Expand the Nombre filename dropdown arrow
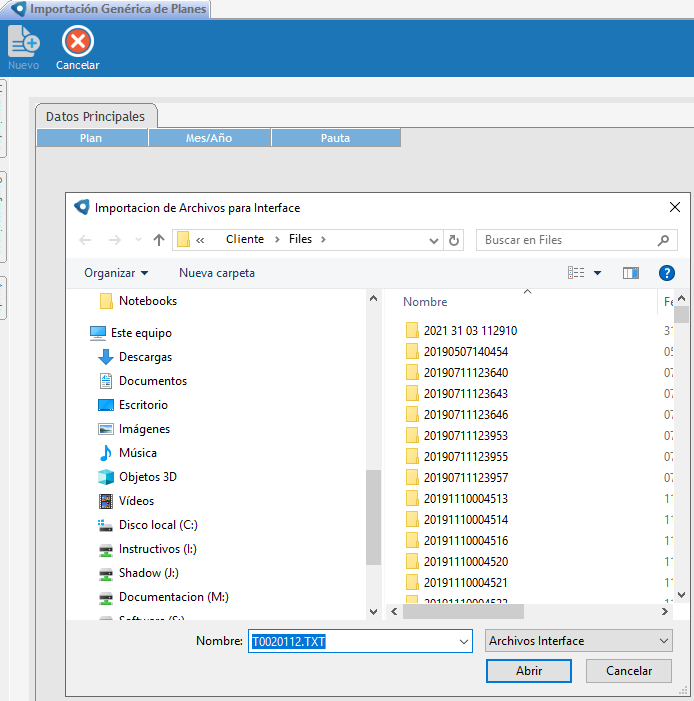Viewport: 694px width, 701px height. tap(463, 641)
